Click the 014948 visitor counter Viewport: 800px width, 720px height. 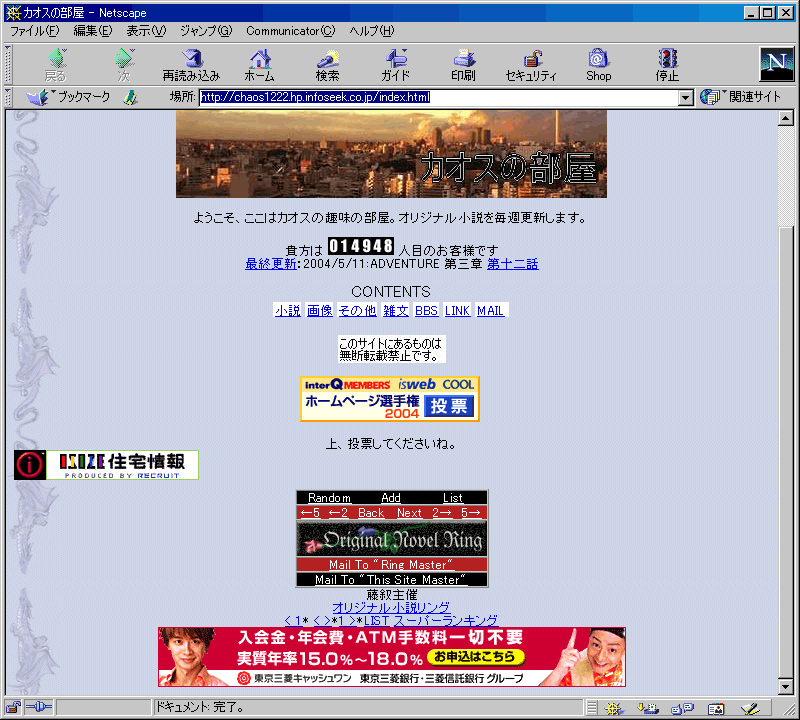(x=361, y=246)
